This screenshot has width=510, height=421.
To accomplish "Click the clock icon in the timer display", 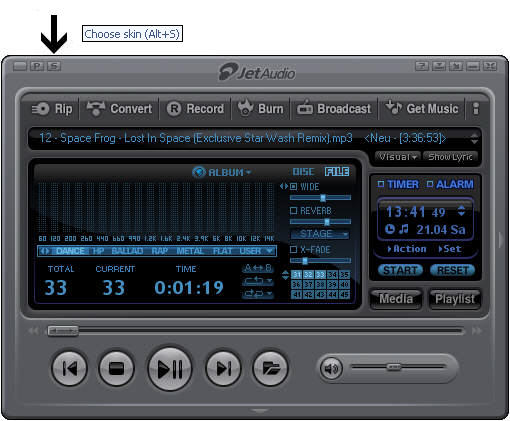I will 390,229.
